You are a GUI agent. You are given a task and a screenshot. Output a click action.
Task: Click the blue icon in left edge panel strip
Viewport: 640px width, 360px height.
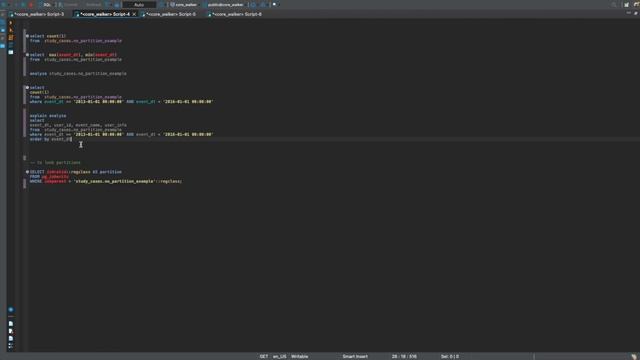pyautogui.click(x=2, y=46)
